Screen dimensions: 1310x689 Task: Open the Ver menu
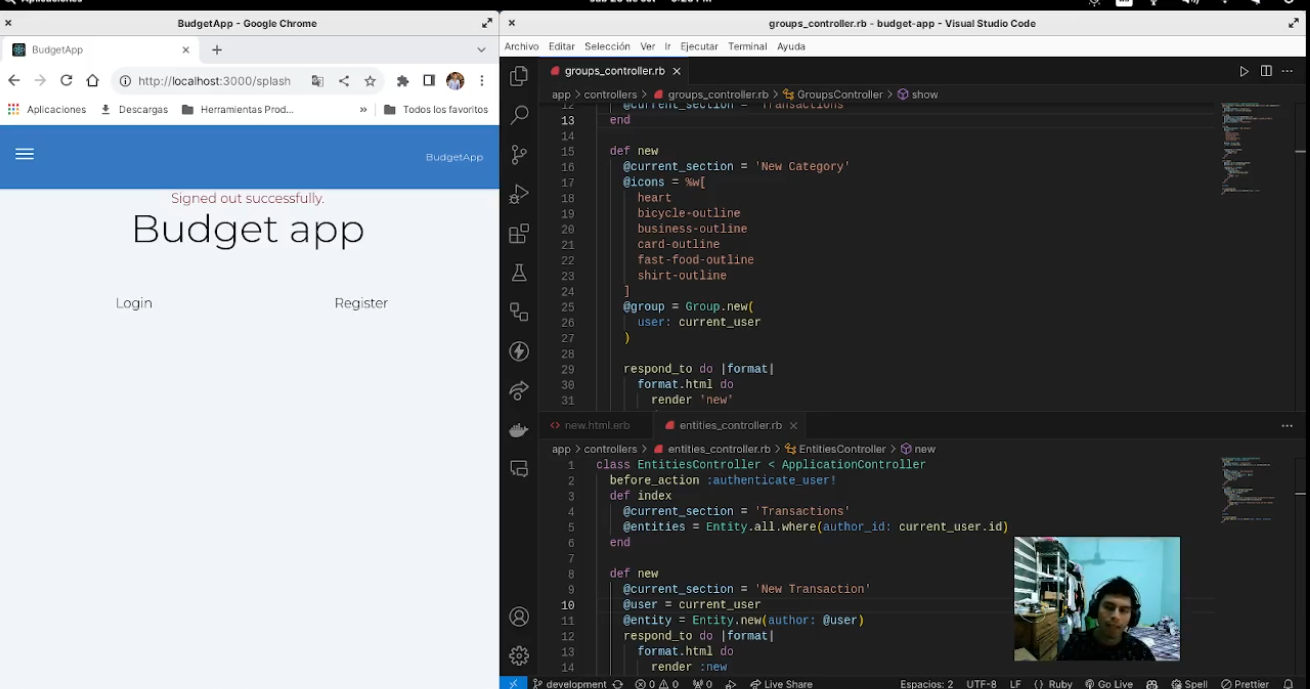click(647, 46)
